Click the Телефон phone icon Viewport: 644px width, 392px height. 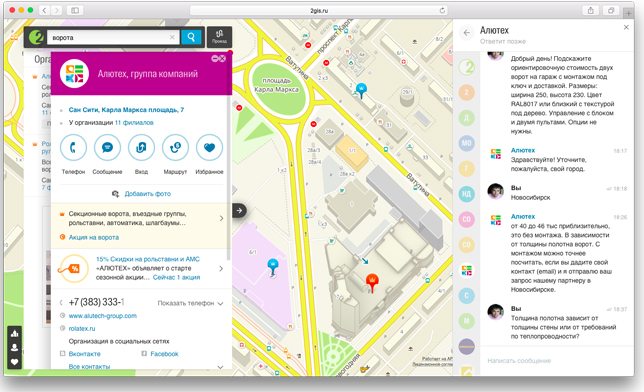(73, 148)
